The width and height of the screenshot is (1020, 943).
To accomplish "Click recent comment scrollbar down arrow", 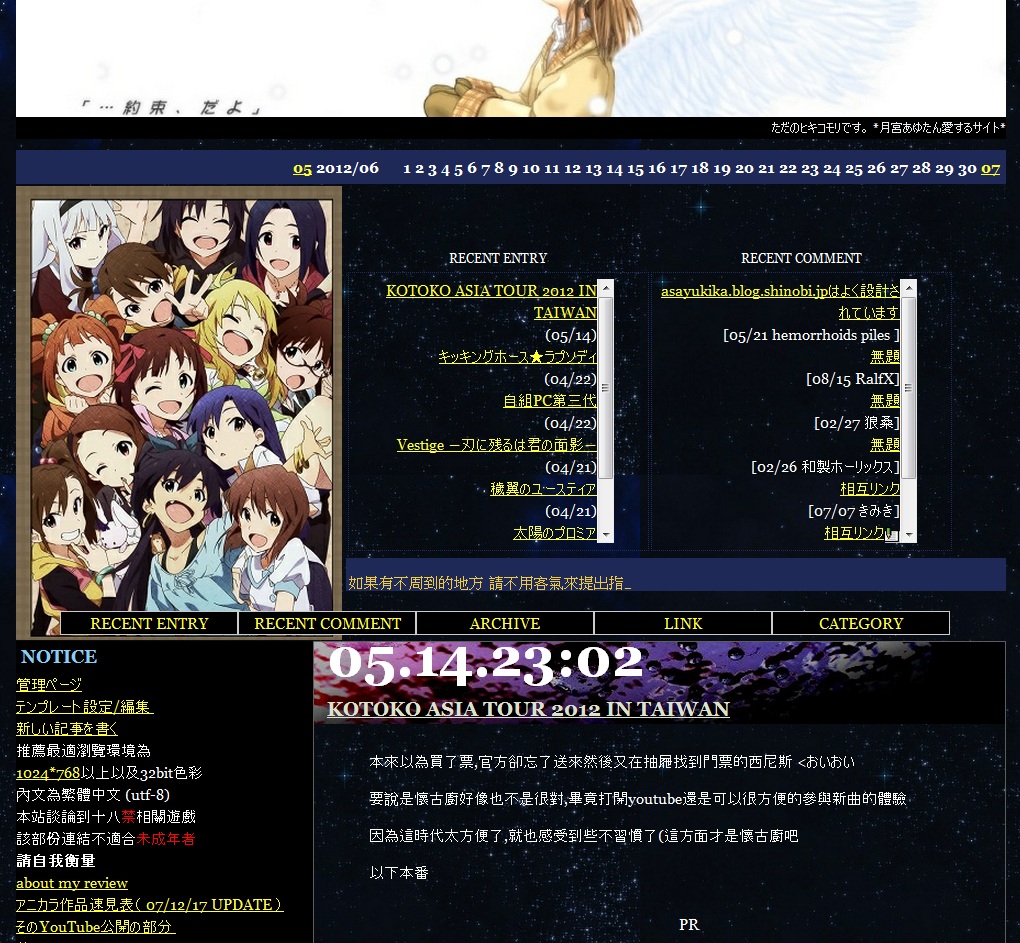I will point(909,535).
